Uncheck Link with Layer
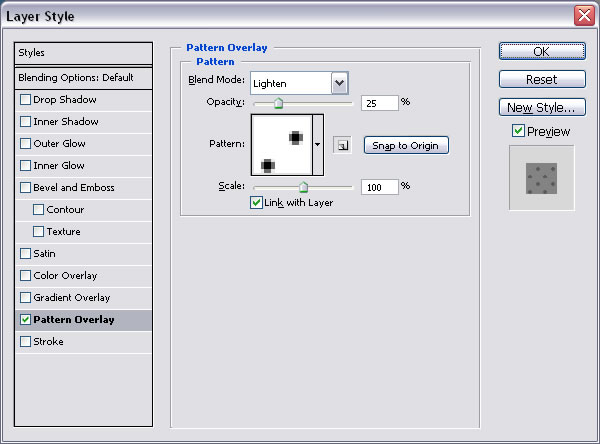This screenshot has height=444, width=600. 256,202
